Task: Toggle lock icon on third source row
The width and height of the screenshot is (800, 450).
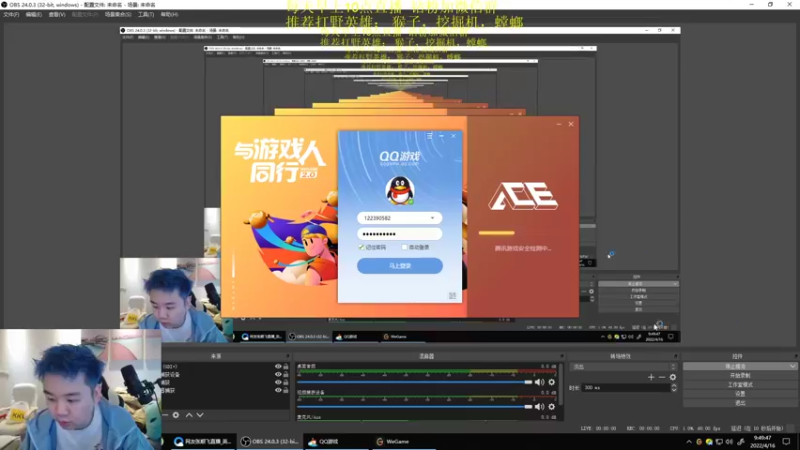Action: pos(286,382)
